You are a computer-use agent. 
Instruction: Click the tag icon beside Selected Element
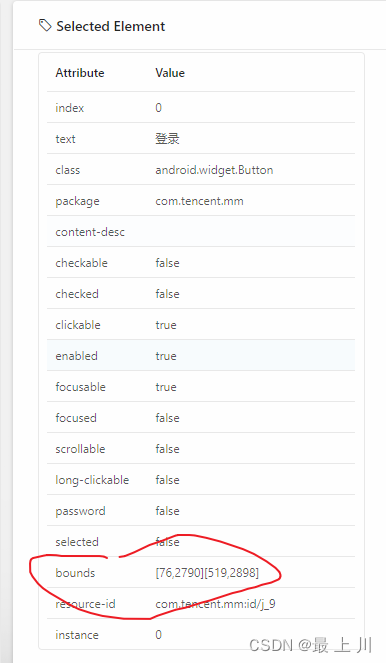[x=45, y=25]
